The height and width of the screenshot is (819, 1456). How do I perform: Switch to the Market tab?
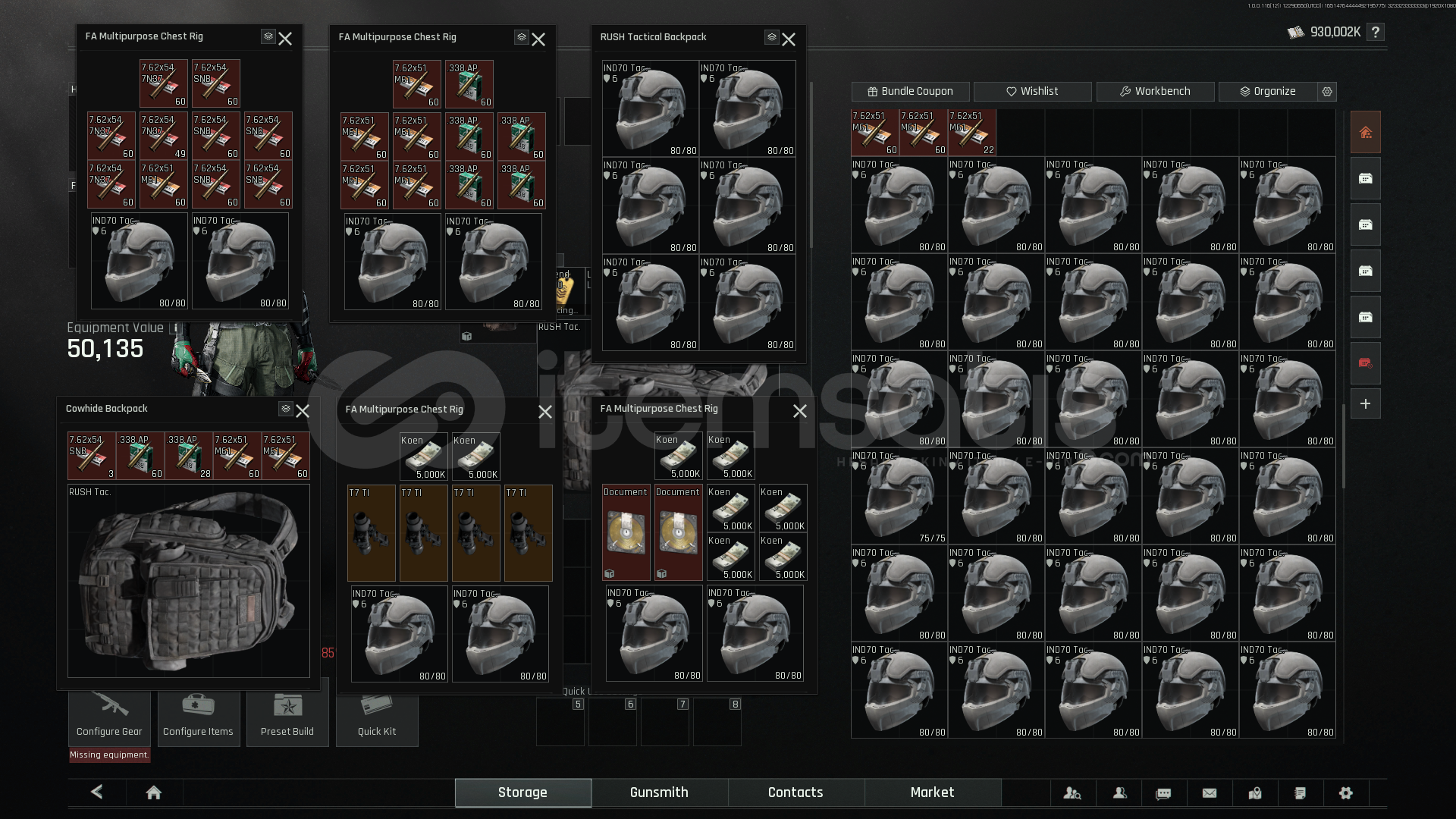click(x=932, y=792)
